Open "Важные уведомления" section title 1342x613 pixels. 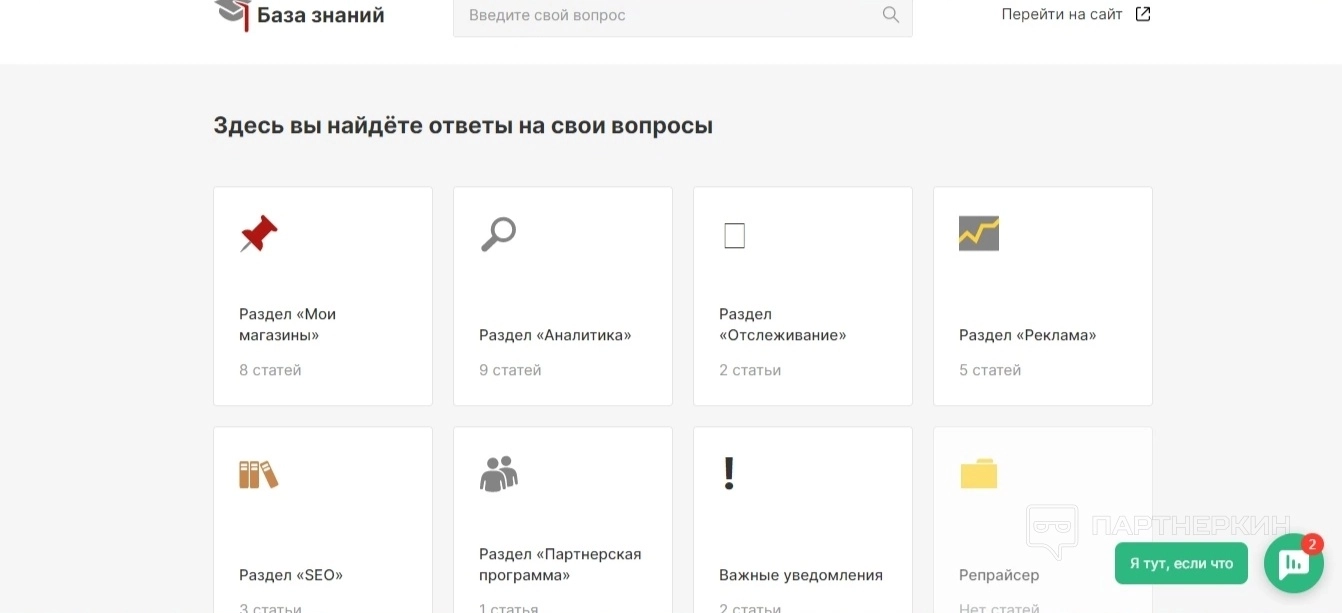tap(800, 575)
